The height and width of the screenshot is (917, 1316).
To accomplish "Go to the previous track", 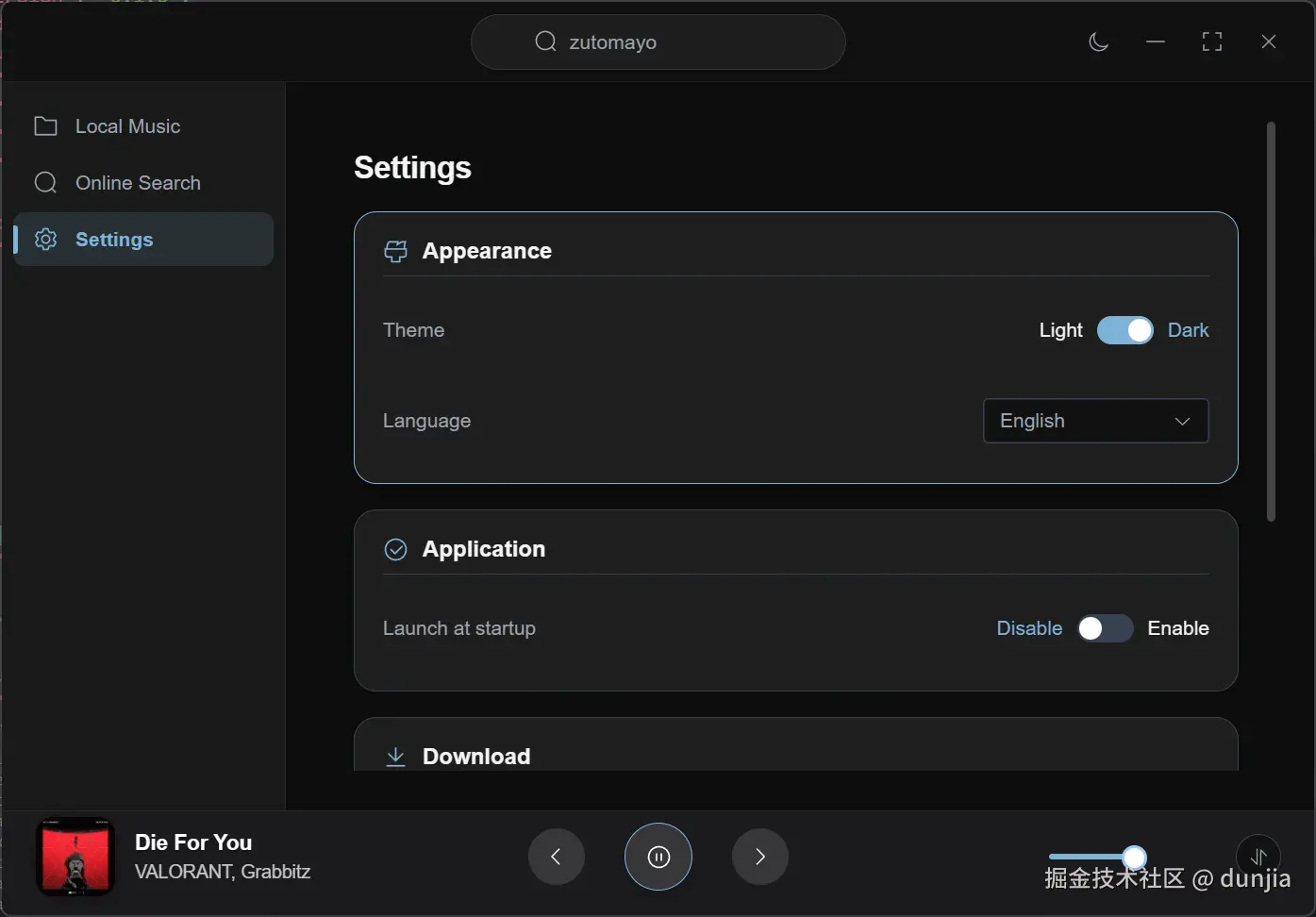I will point(557,857).
